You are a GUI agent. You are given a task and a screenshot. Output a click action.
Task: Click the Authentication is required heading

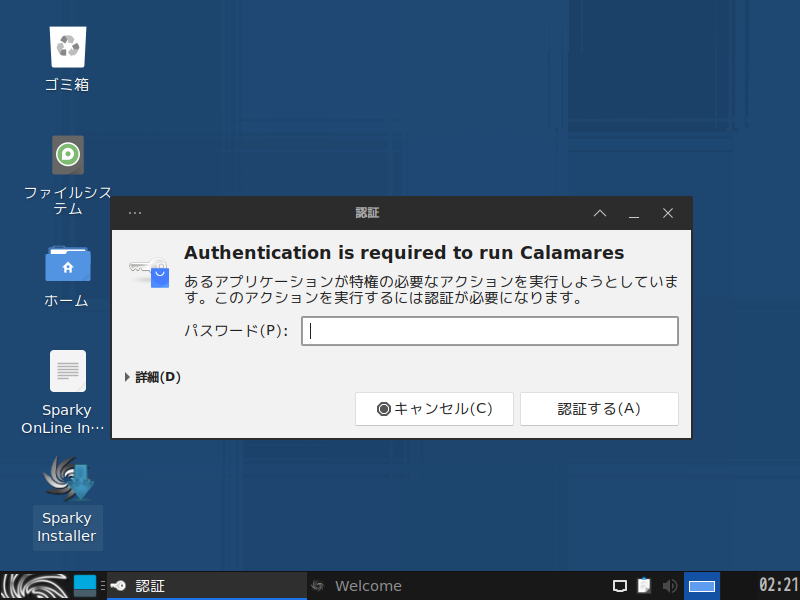click(x=404, y=253)
